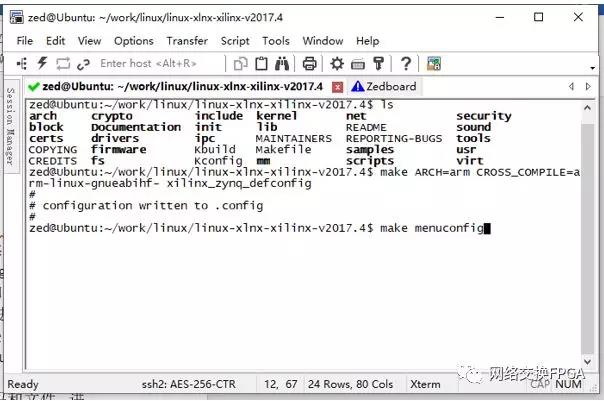Open the Script menu

(x=235, y=41)
